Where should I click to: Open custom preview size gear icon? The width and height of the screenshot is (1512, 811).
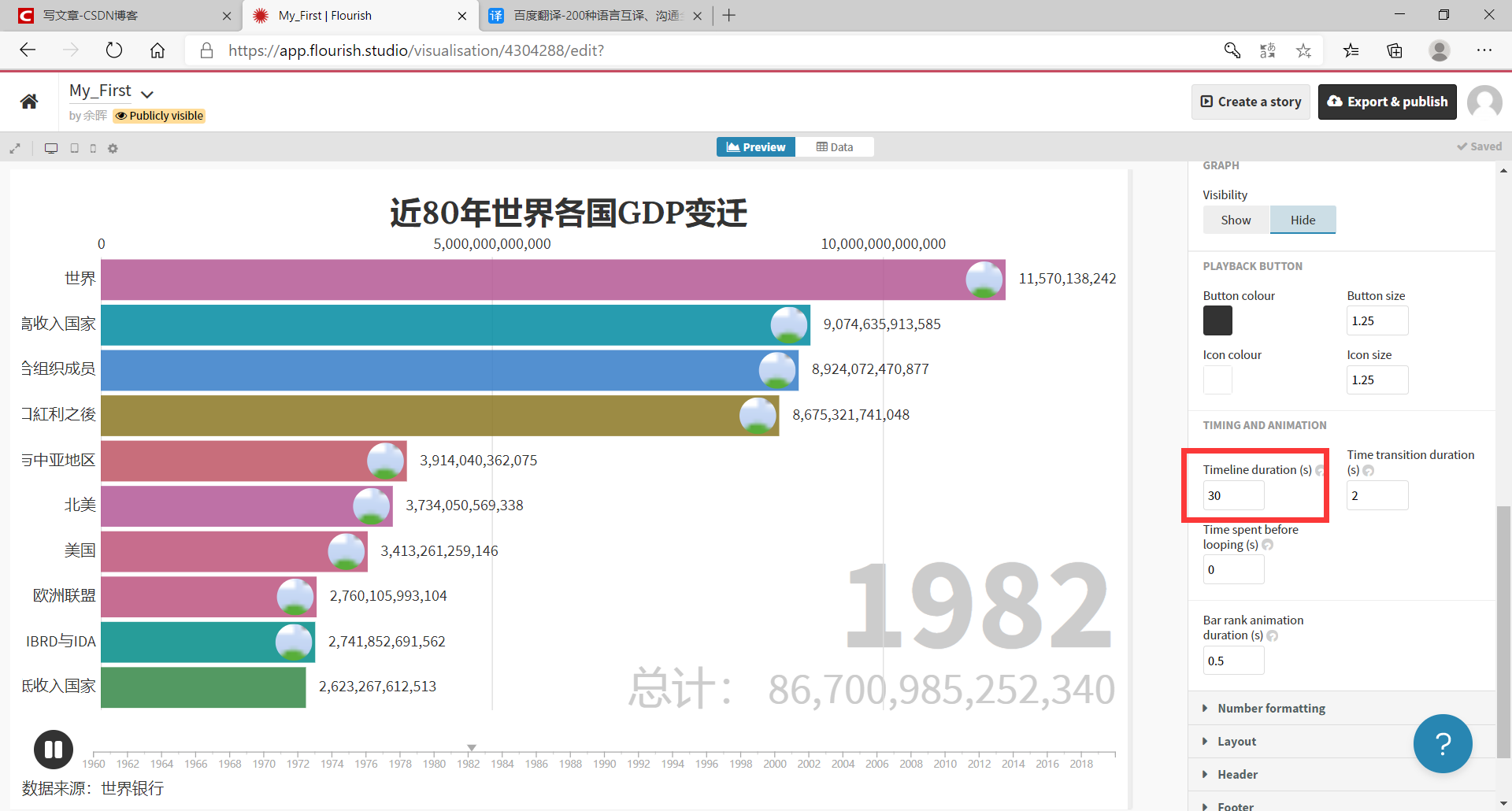tap(113, 148)
